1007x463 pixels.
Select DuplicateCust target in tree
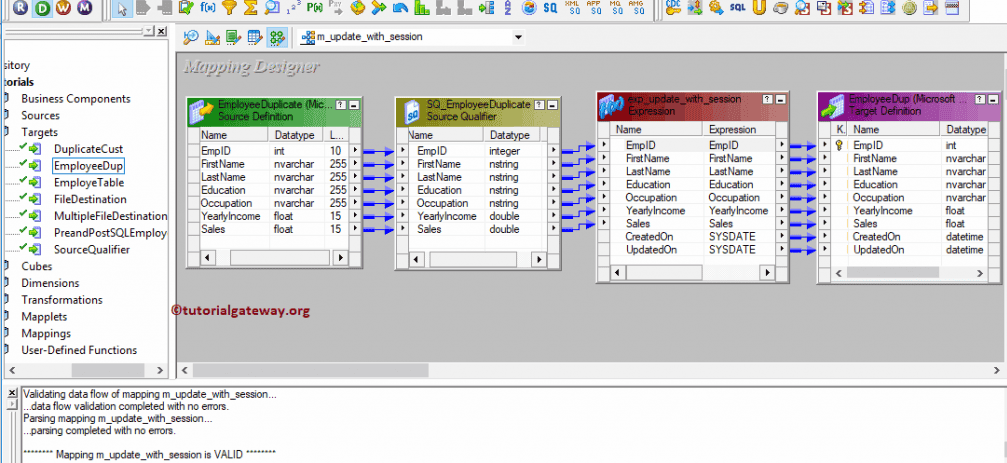[x=88, y=149]
